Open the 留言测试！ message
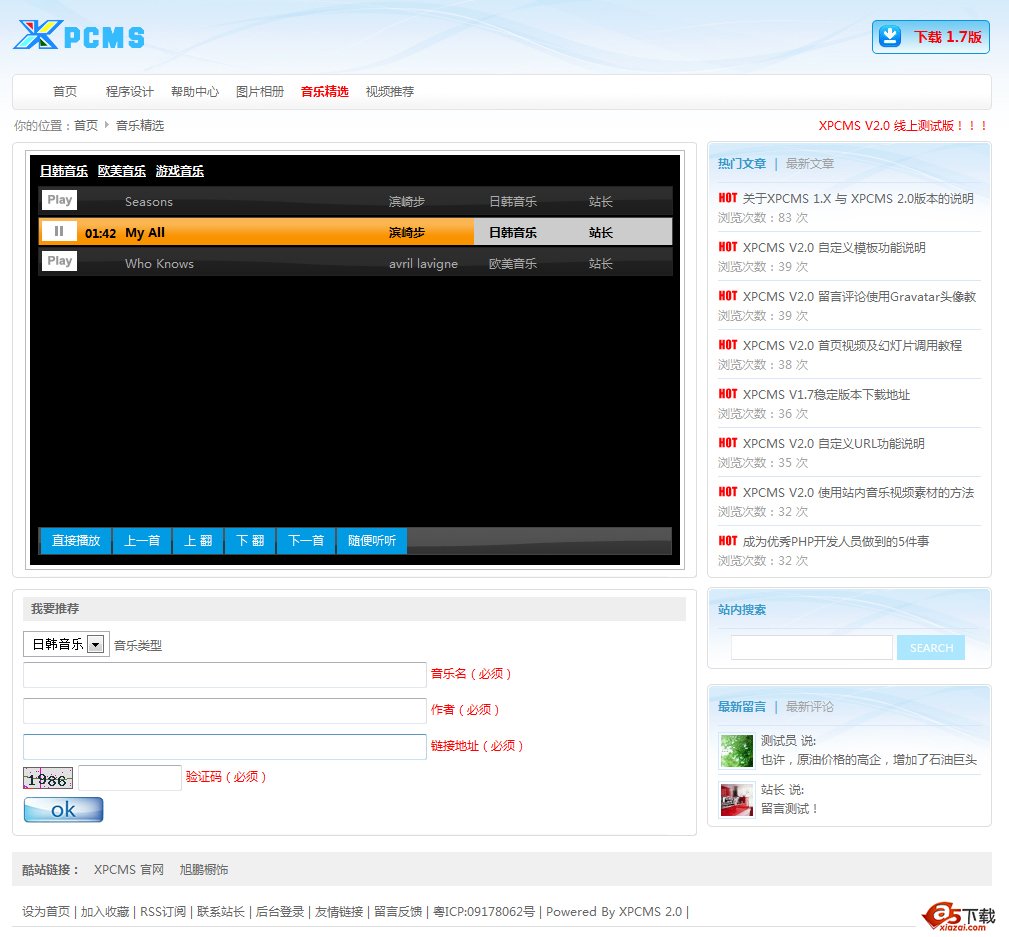 coord(790,808)
